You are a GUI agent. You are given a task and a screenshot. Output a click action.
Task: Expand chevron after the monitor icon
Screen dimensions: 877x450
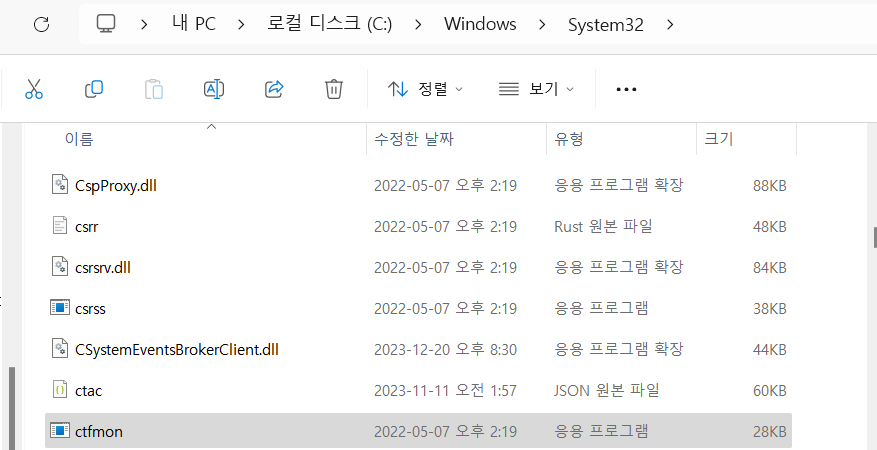click(x=144, y=25)
